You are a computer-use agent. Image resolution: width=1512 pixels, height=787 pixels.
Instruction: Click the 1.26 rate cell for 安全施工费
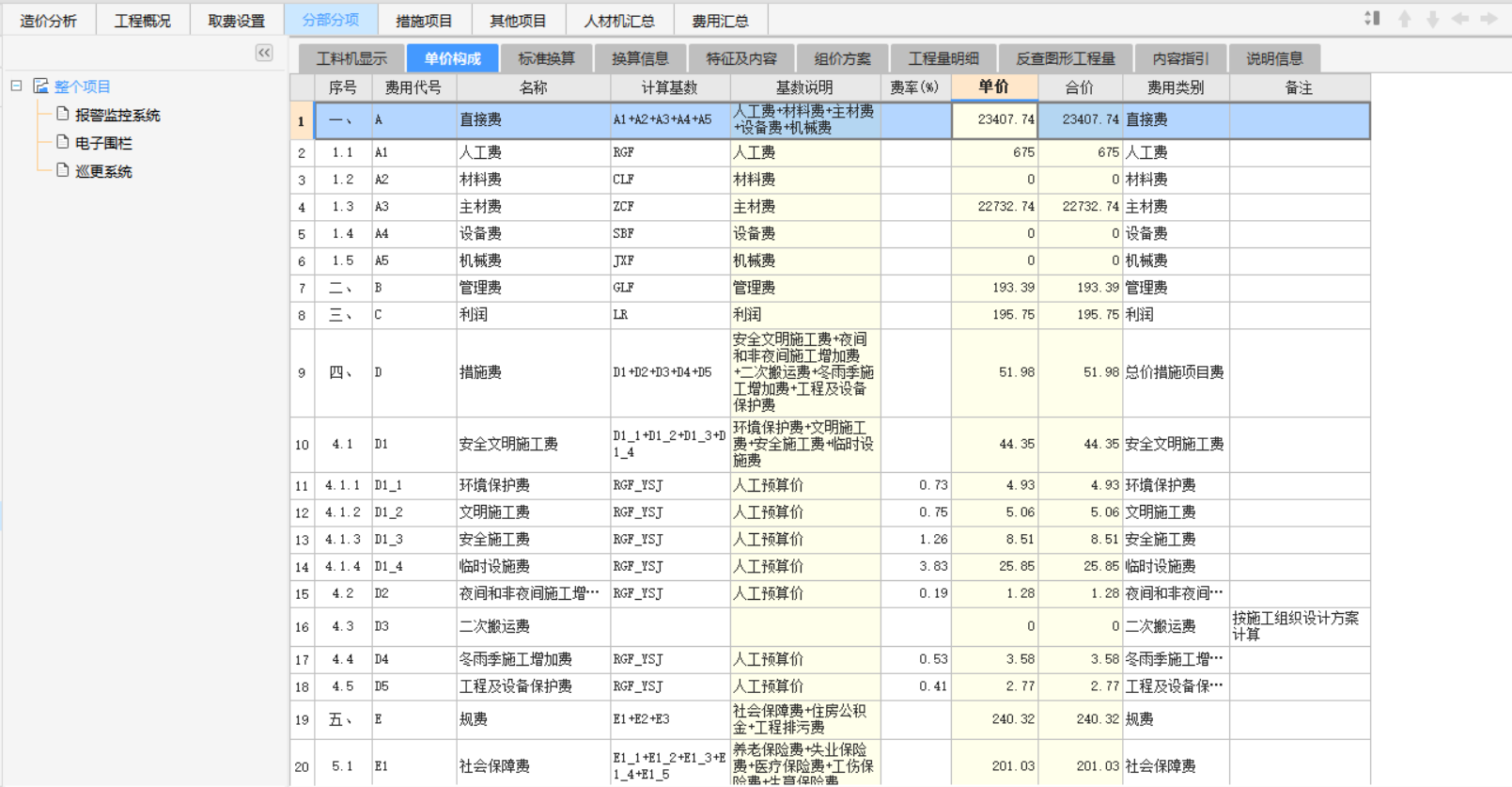point(915,540)
